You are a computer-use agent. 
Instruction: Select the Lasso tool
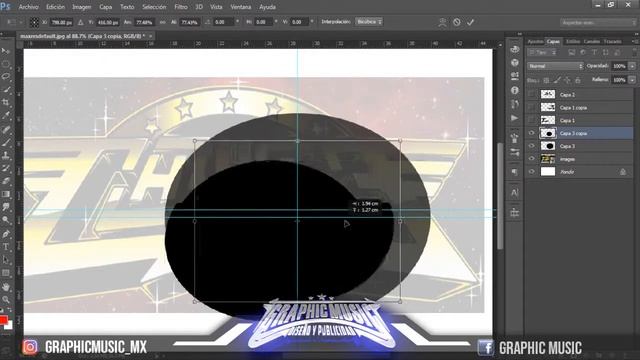pyautogui.click(x=6, y=77)
